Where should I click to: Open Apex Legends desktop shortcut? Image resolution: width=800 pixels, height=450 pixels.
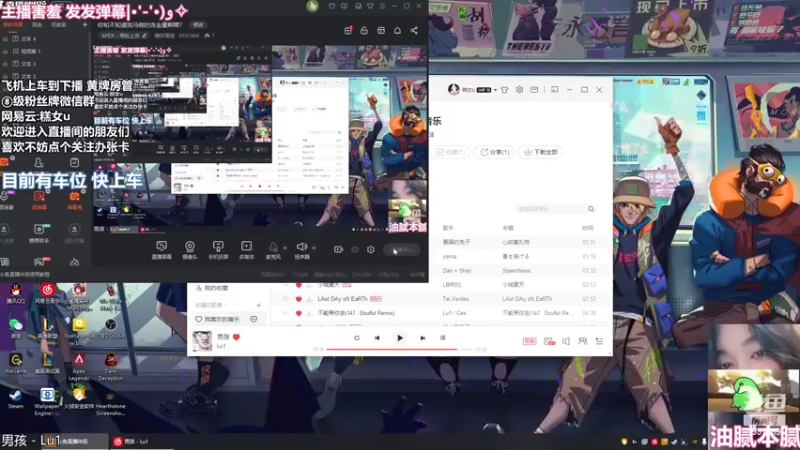coord(79,367)
